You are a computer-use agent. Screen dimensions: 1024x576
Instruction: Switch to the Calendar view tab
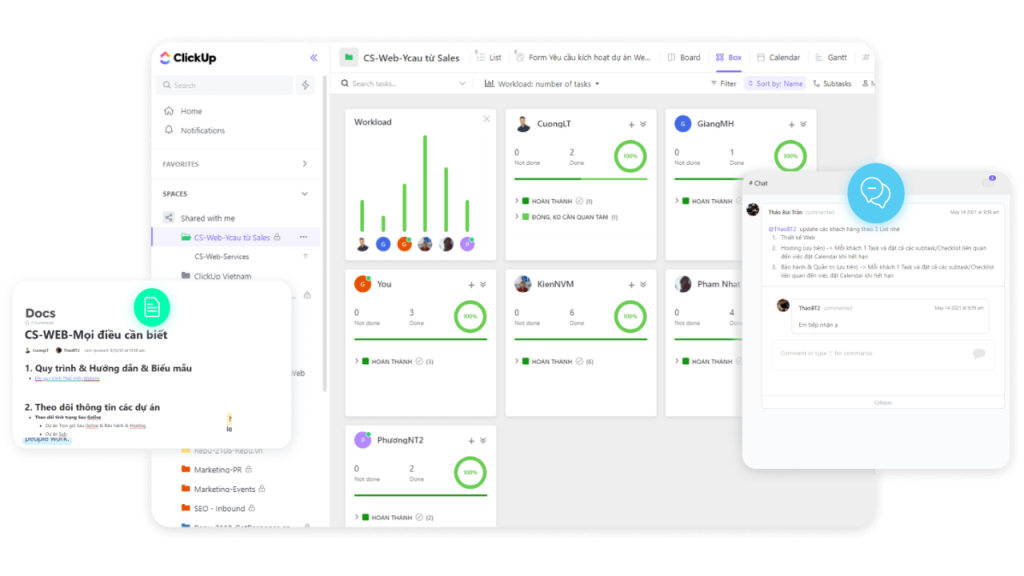[778, 57]
